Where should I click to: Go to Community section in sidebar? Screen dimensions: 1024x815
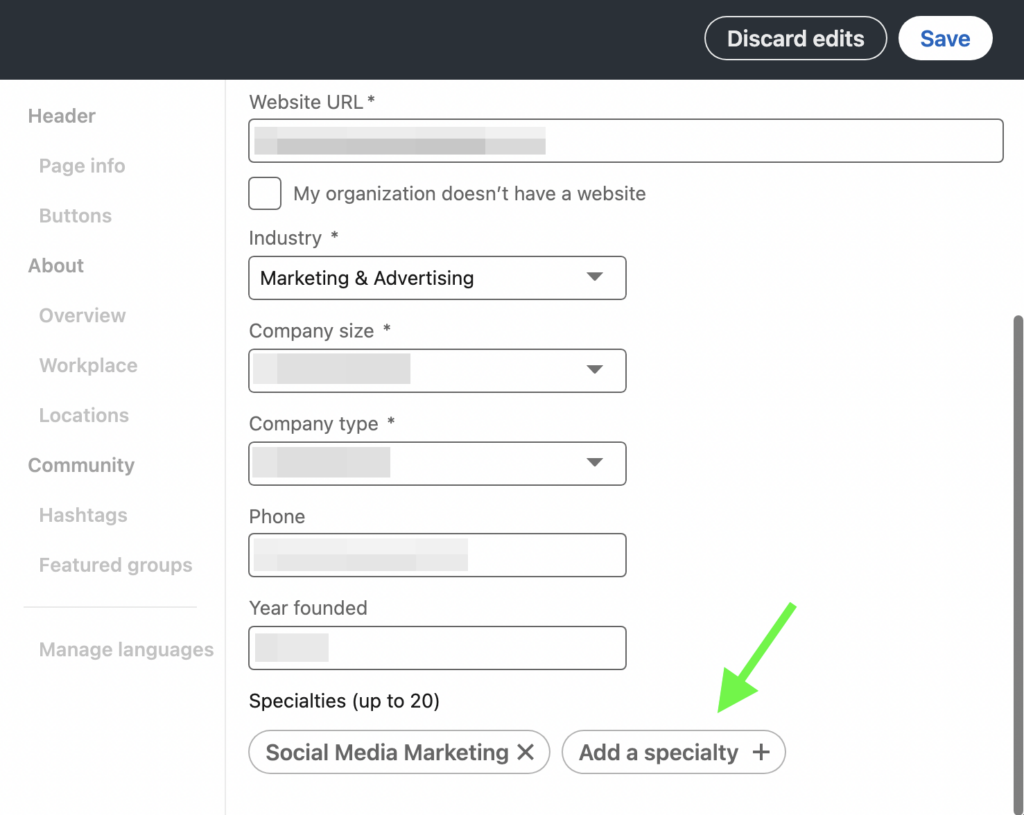point(81,465)
